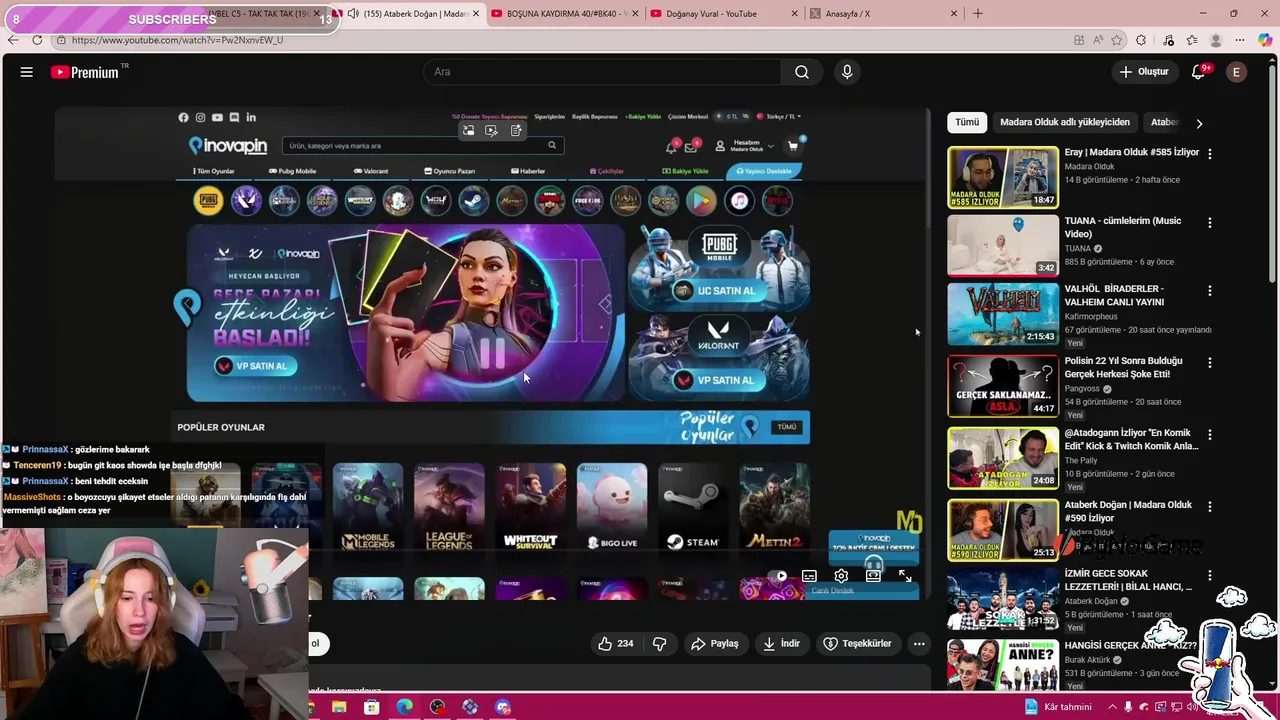1280x720 pixels.
Task: Open options for İZMİR GECE SOKAK video
Action: coord(1210,575)
